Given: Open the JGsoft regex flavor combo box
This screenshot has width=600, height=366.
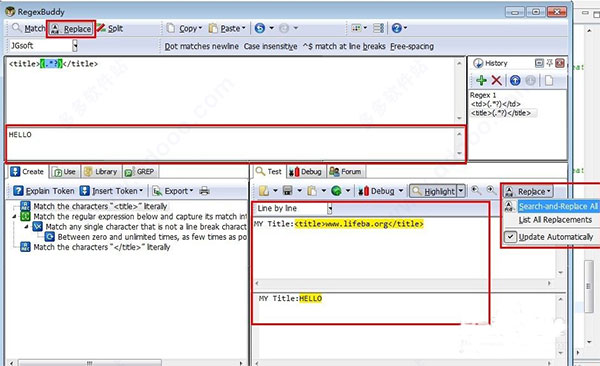Looking at the screenshot, I should tap(43, 46).
